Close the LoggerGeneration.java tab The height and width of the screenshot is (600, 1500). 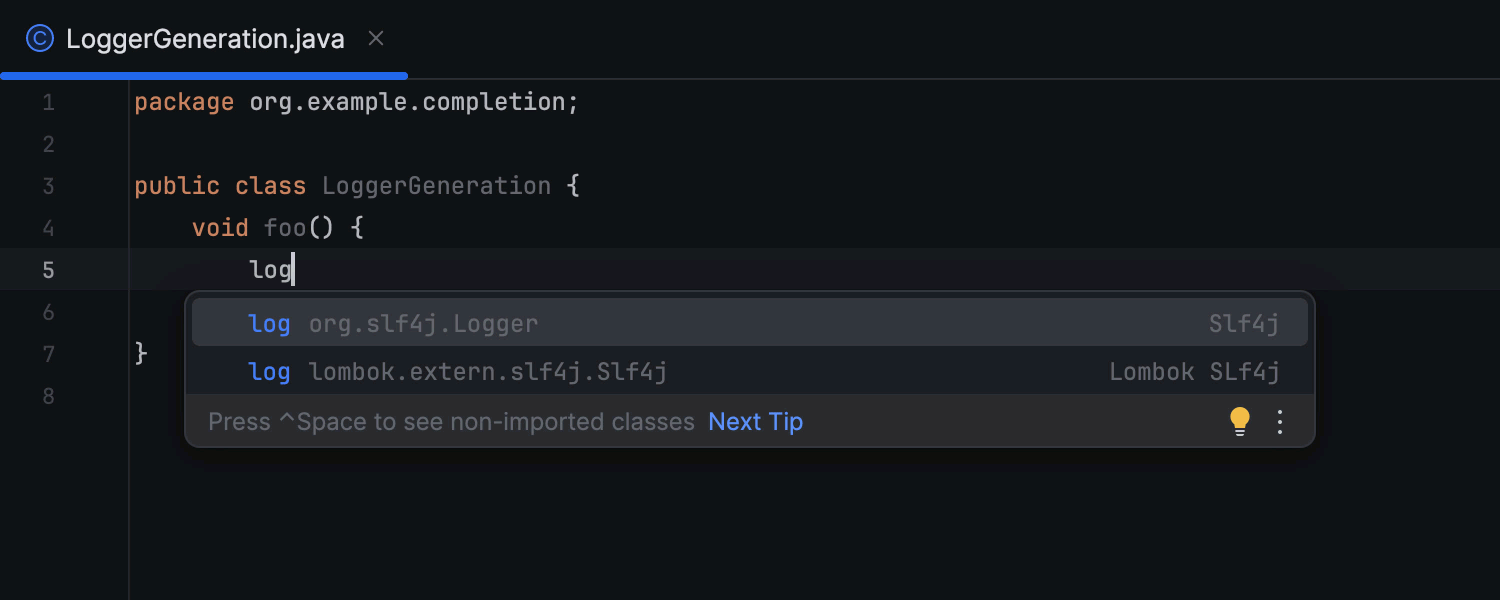click(x=376, y=39)
